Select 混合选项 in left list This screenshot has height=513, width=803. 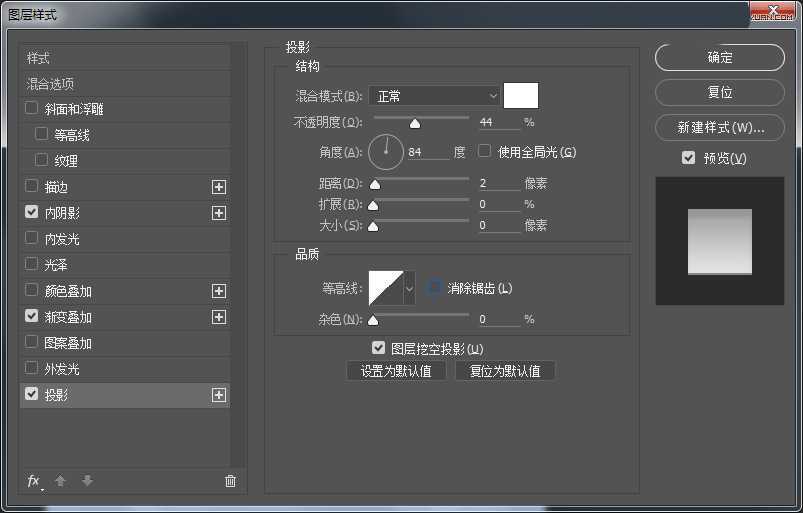click(125, 84)
